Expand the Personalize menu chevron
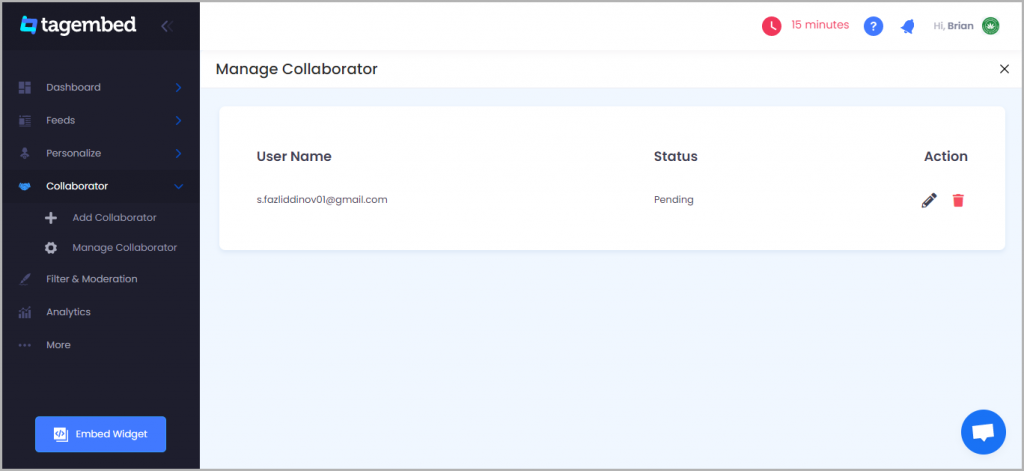The height and width of the screenshot is (471, 1024). [178, 153]
